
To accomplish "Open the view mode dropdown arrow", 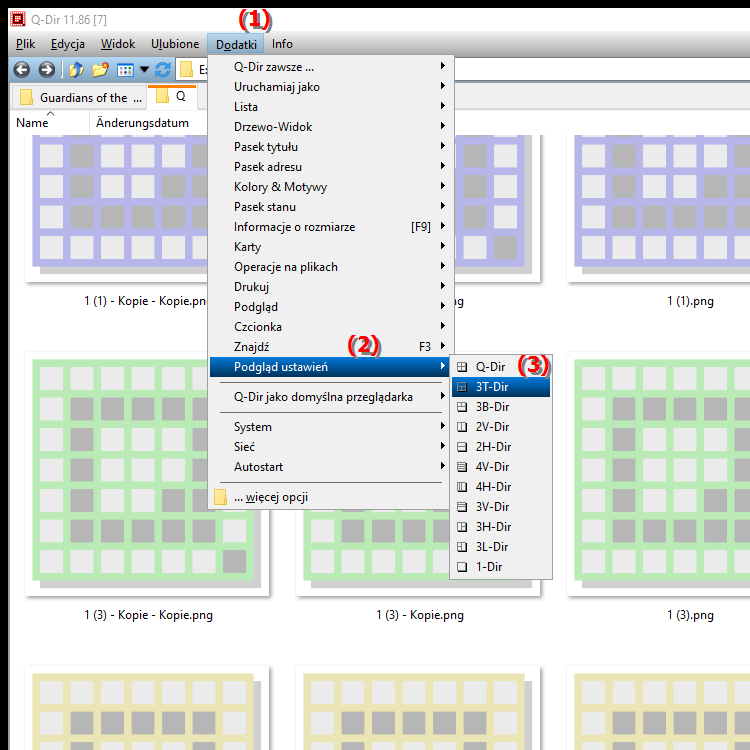I will [144, 70].
